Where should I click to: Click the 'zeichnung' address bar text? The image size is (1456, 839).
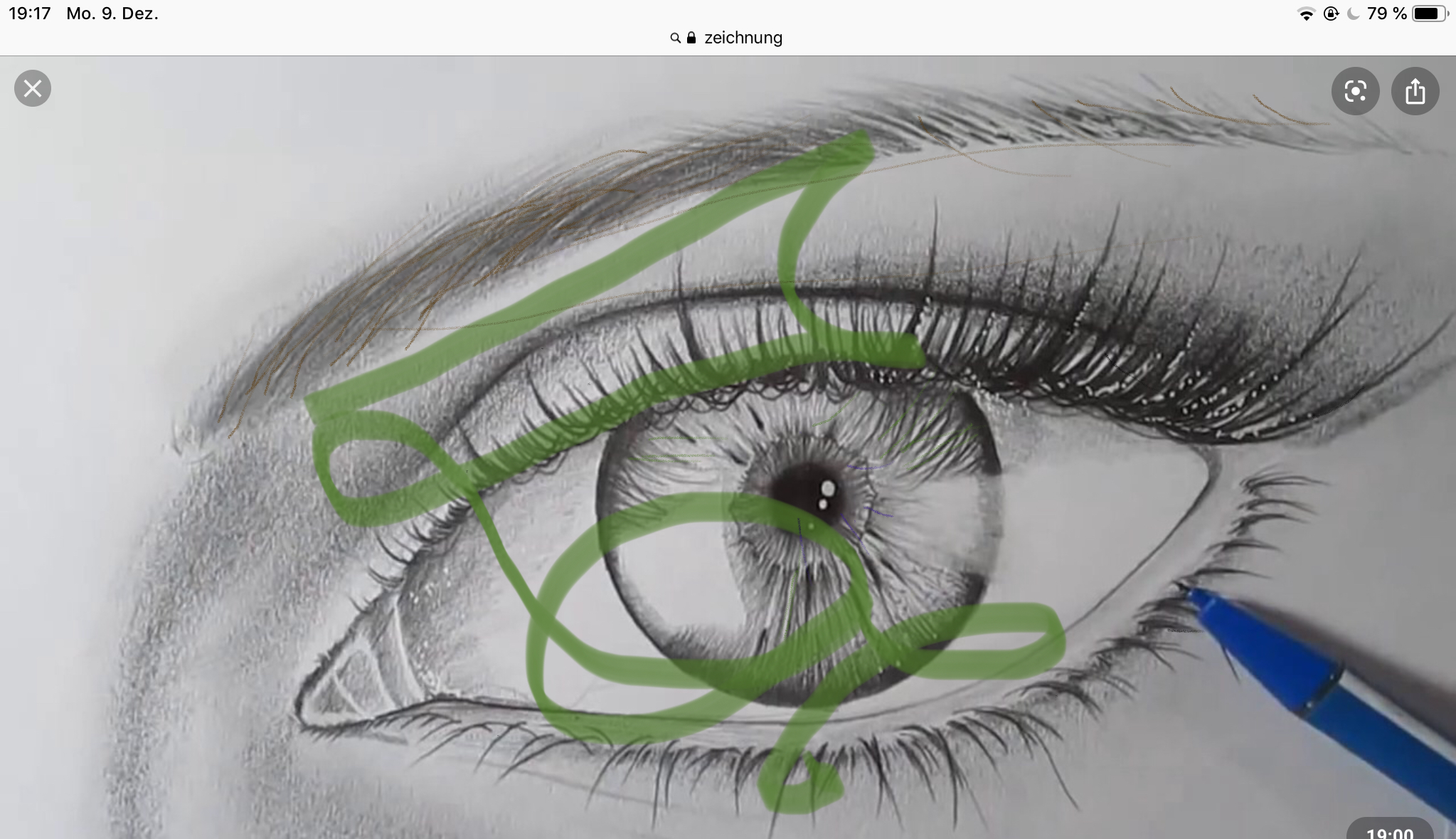pyautogui.click(x=743, y=38)
